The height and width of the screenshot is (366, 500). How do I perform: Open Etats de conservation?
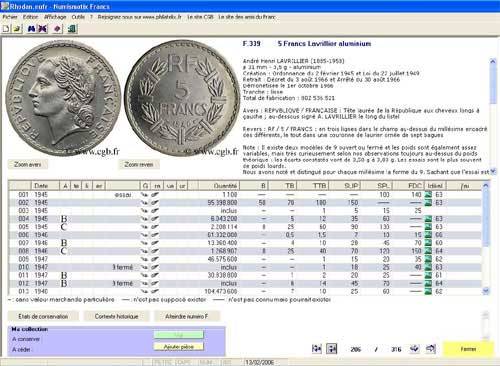pos(43,316)
